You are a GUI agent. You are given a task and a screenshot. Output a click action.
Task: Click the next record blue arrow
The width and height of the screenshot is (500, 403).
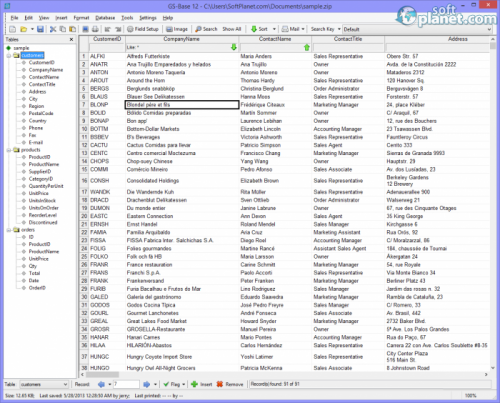pos(146,384)
